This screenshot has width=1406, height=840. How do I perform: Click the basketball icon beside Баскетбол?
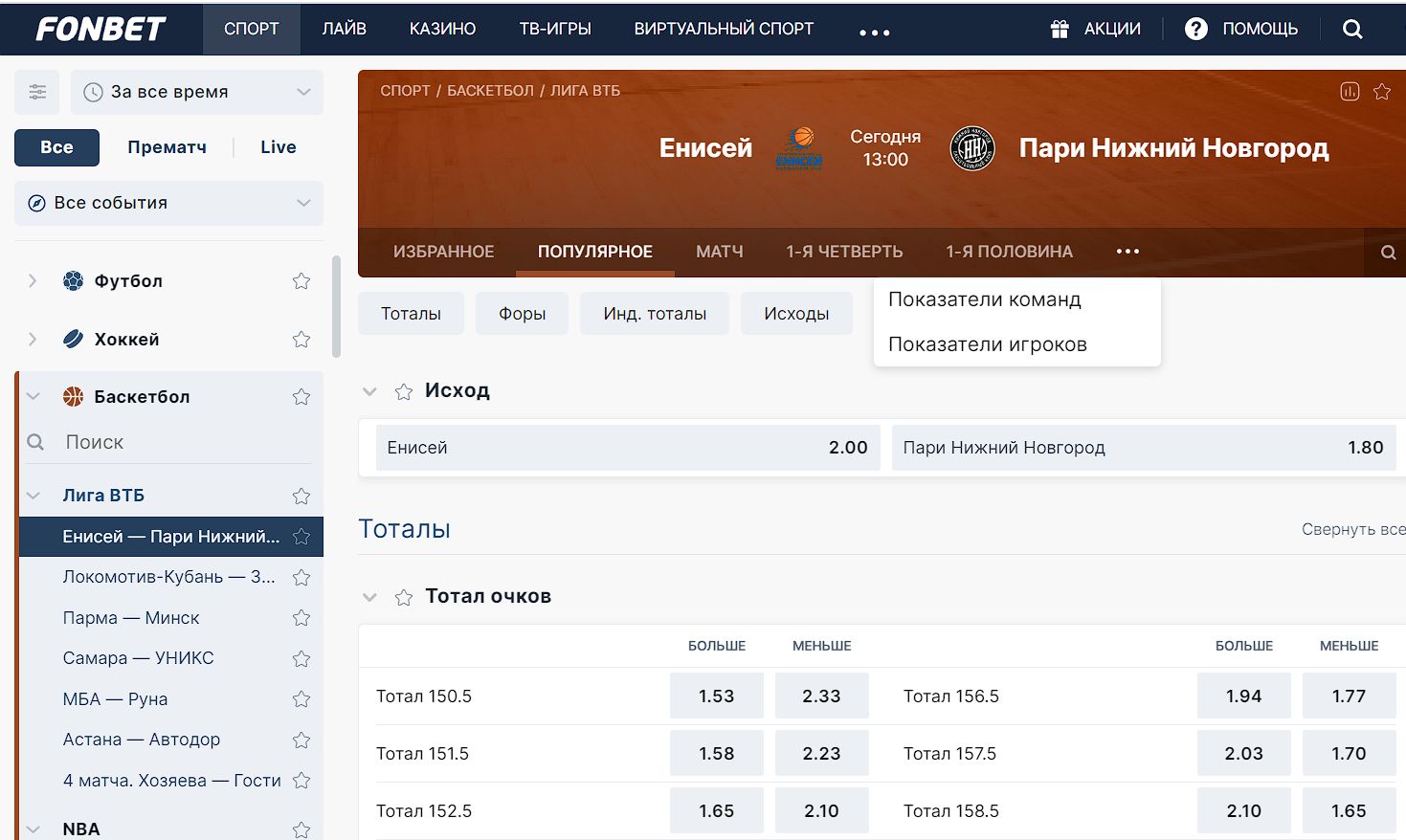tap(73, 396)
